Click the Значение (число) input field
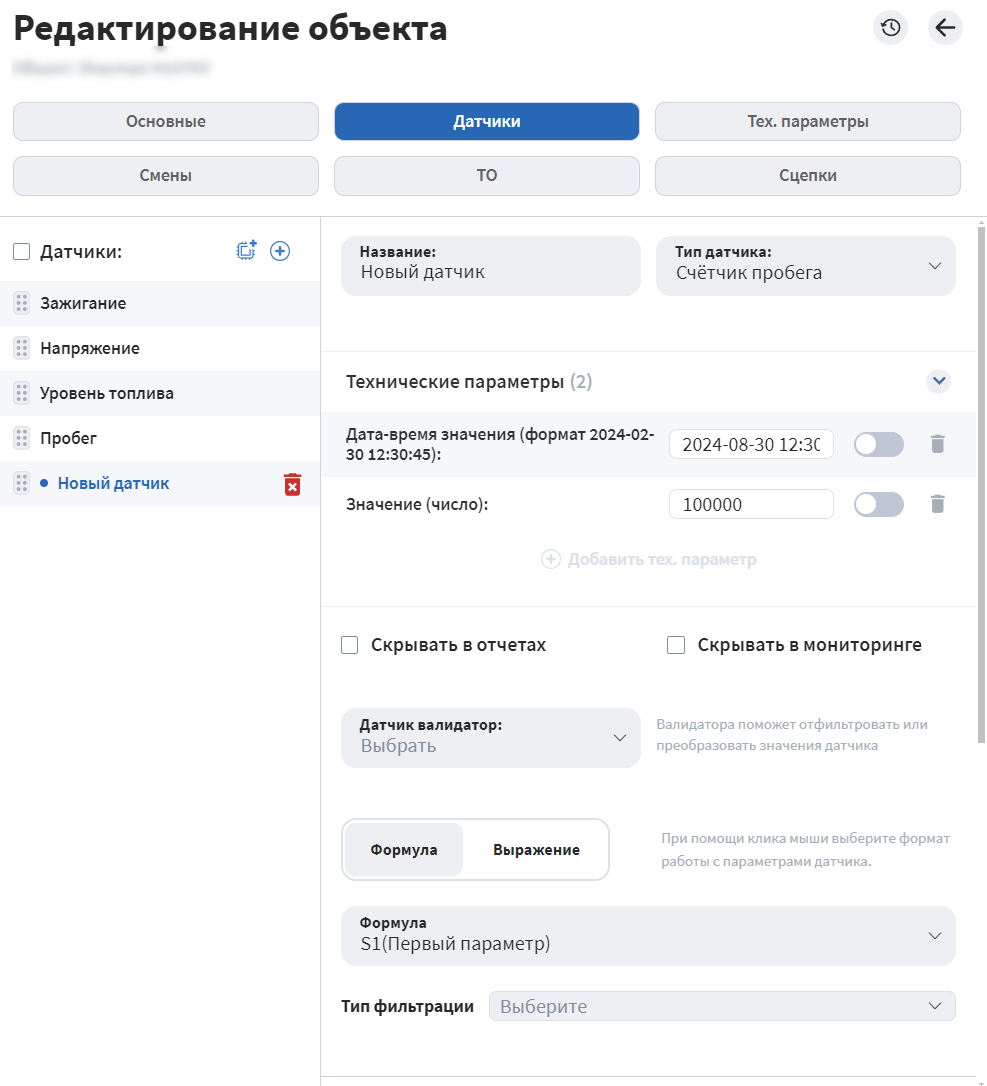987x1086 pixels. (x=751, y=504)
